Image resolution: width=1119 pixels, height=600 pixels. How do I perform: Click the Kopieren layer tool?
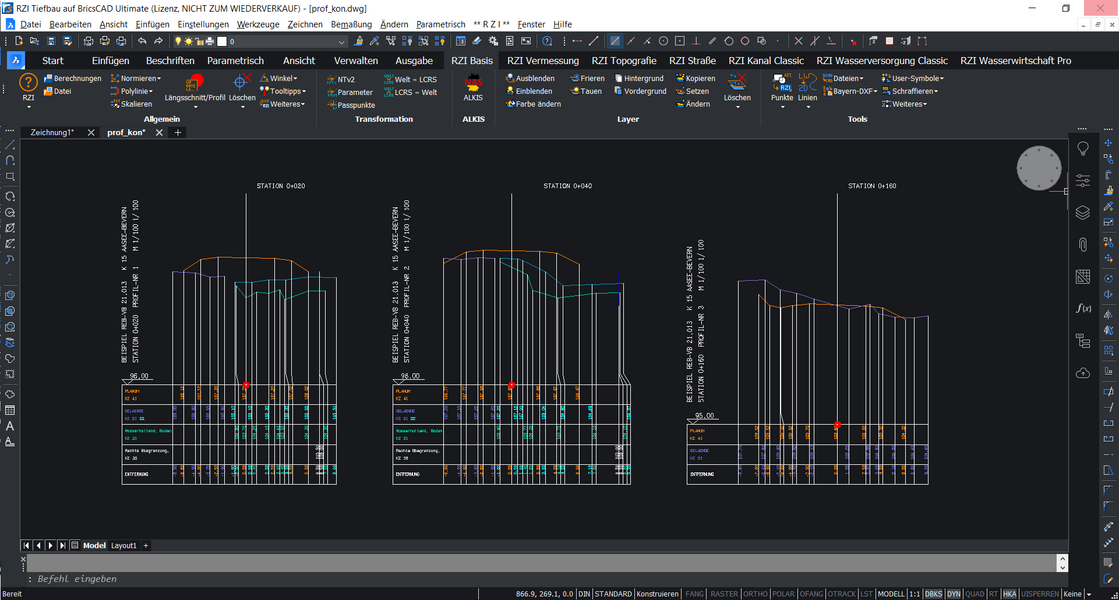click(695, 78)
